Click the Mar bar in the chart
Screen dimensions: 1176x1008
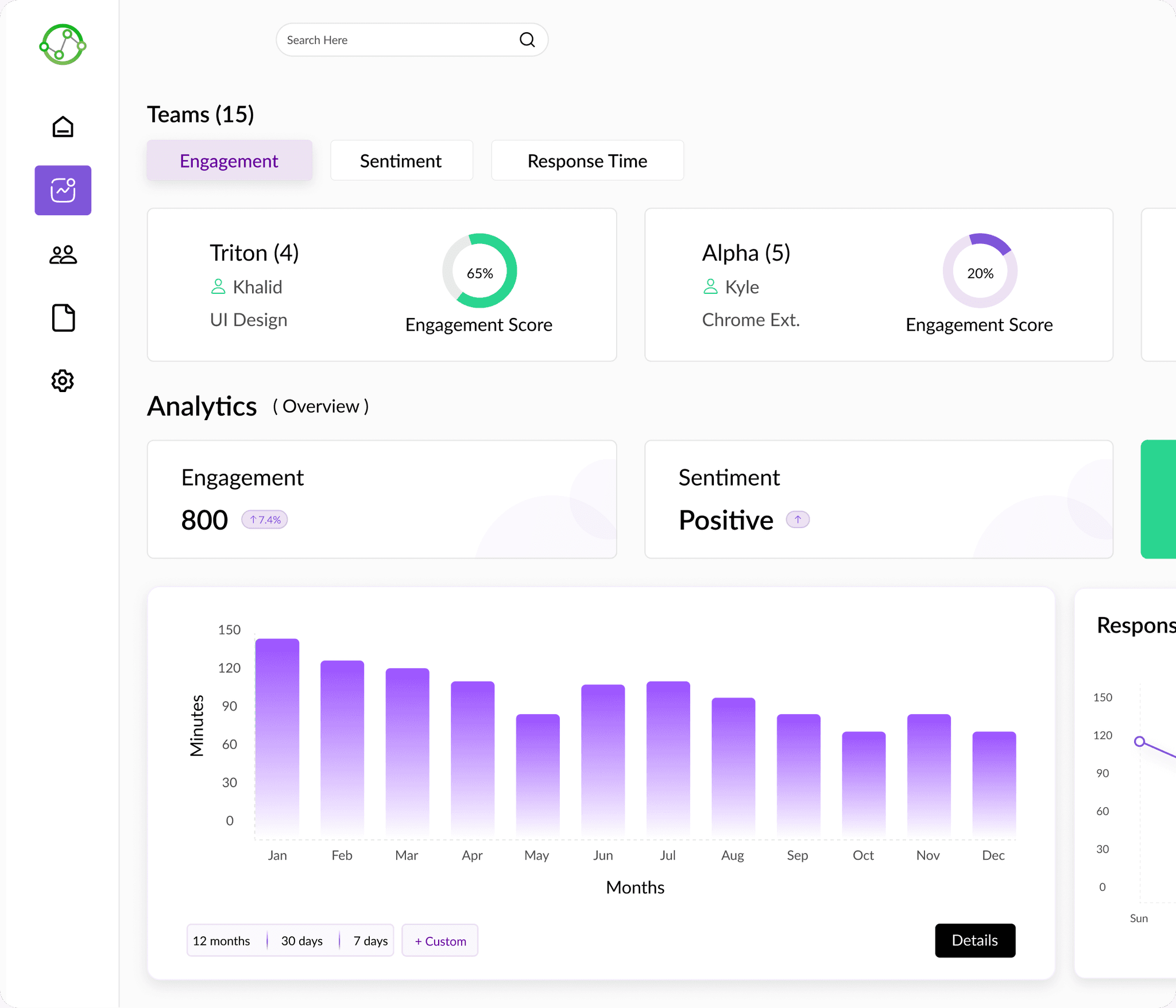point(407,753)
